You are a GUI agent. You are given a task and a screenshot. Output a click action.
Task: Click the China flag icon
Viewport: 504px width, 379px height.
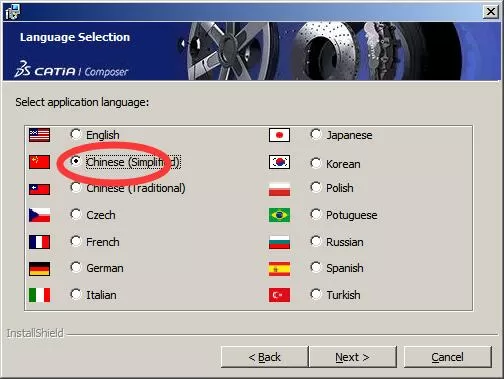[39, 162]
